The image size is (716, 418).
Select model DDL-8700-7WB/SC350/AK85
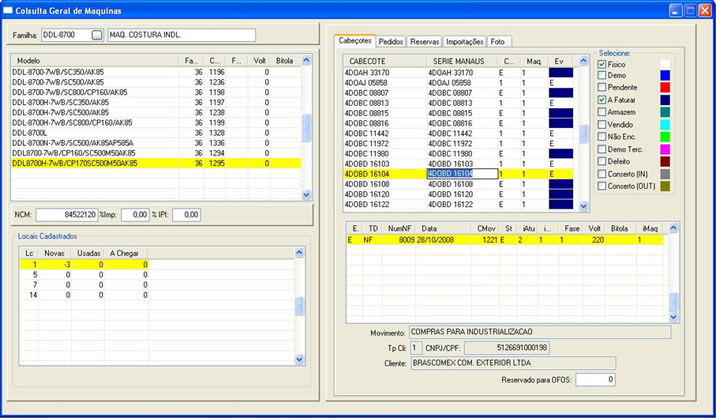(156, 72)
